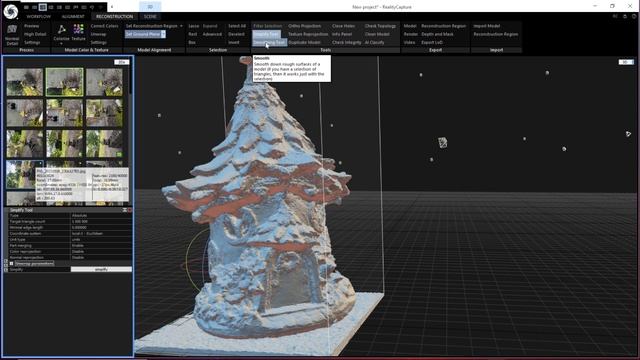Viewport: 640px width, 360px height.
Task: Click Invert selection
Action: click(233, 42)
